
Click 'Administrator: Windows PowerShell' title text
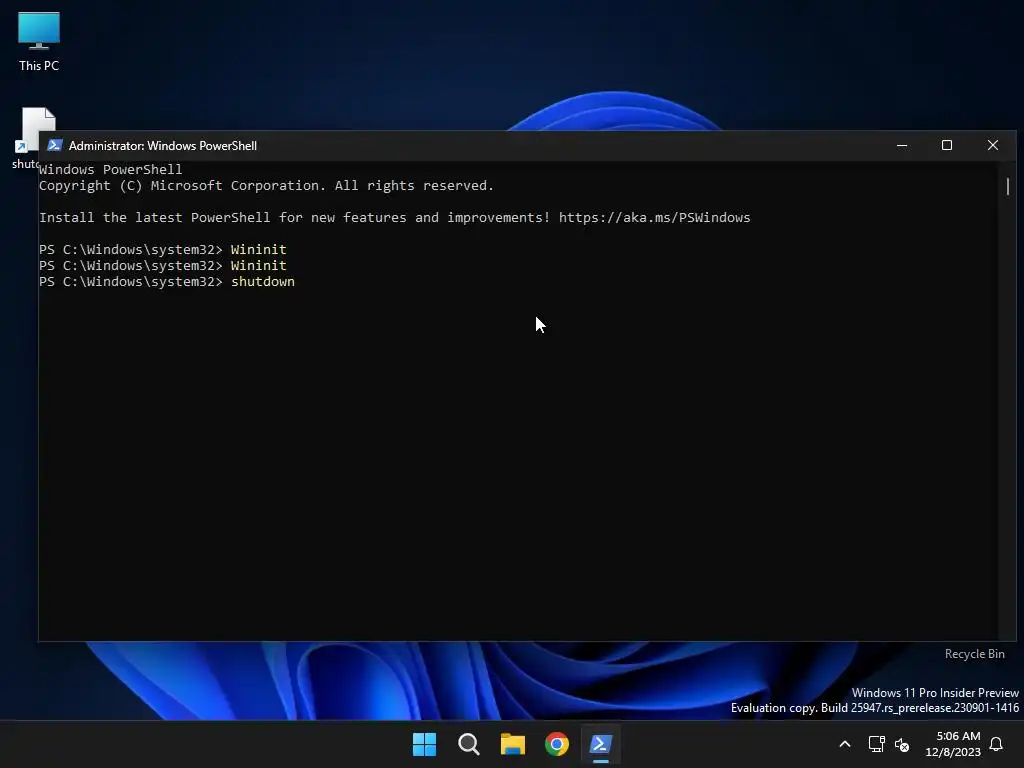[x=163, y=146]
